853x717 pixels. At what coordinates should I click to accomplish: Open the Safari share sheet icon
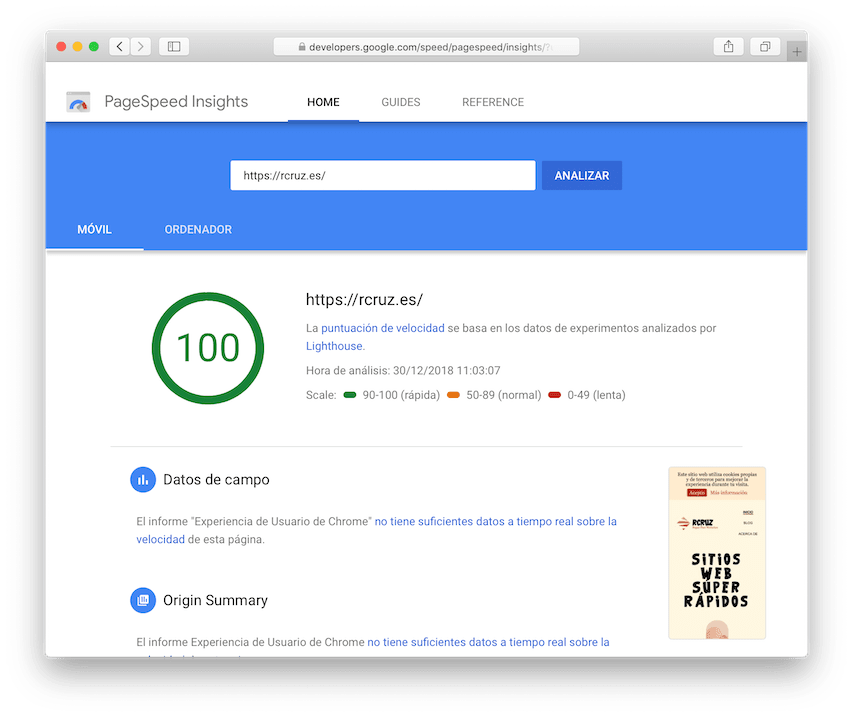pyautogui.click(x=728, y=47)
